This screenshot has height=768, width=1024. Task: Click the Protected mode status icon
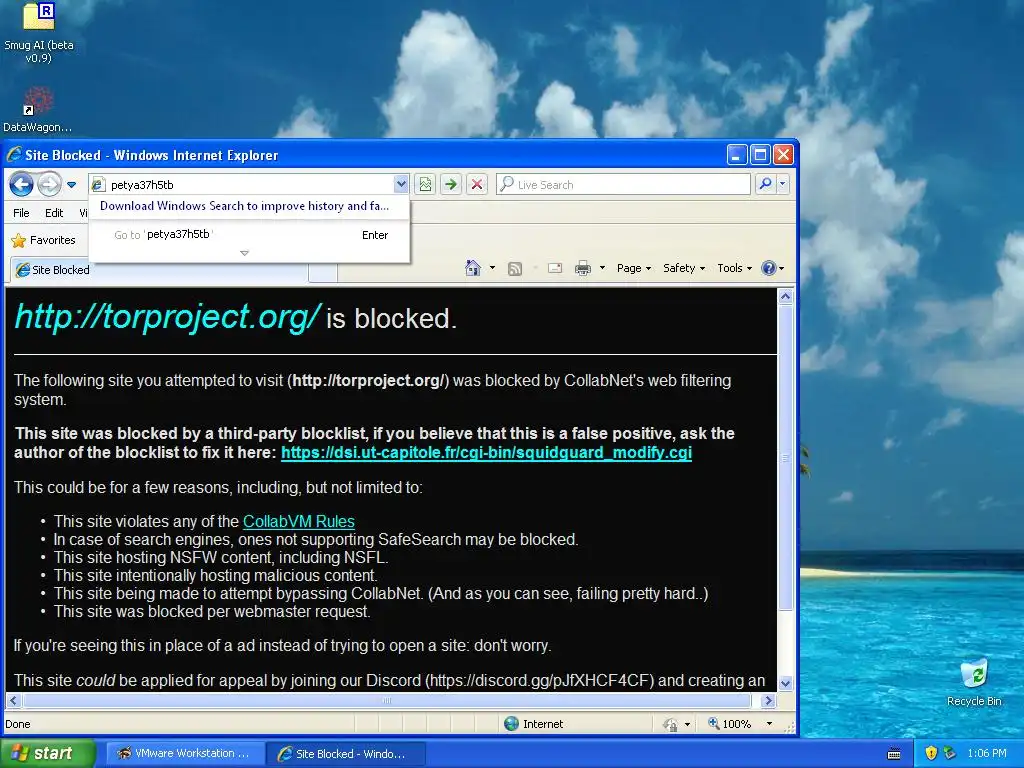[x=670, y=724]
